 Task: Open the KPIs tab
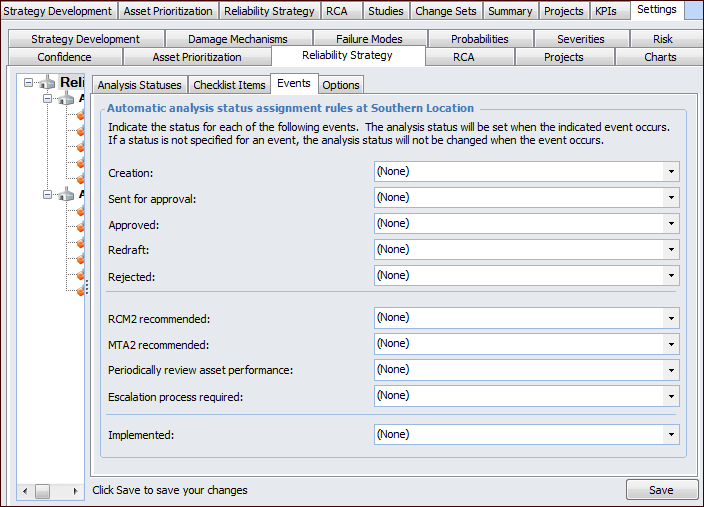click(605, 11)
